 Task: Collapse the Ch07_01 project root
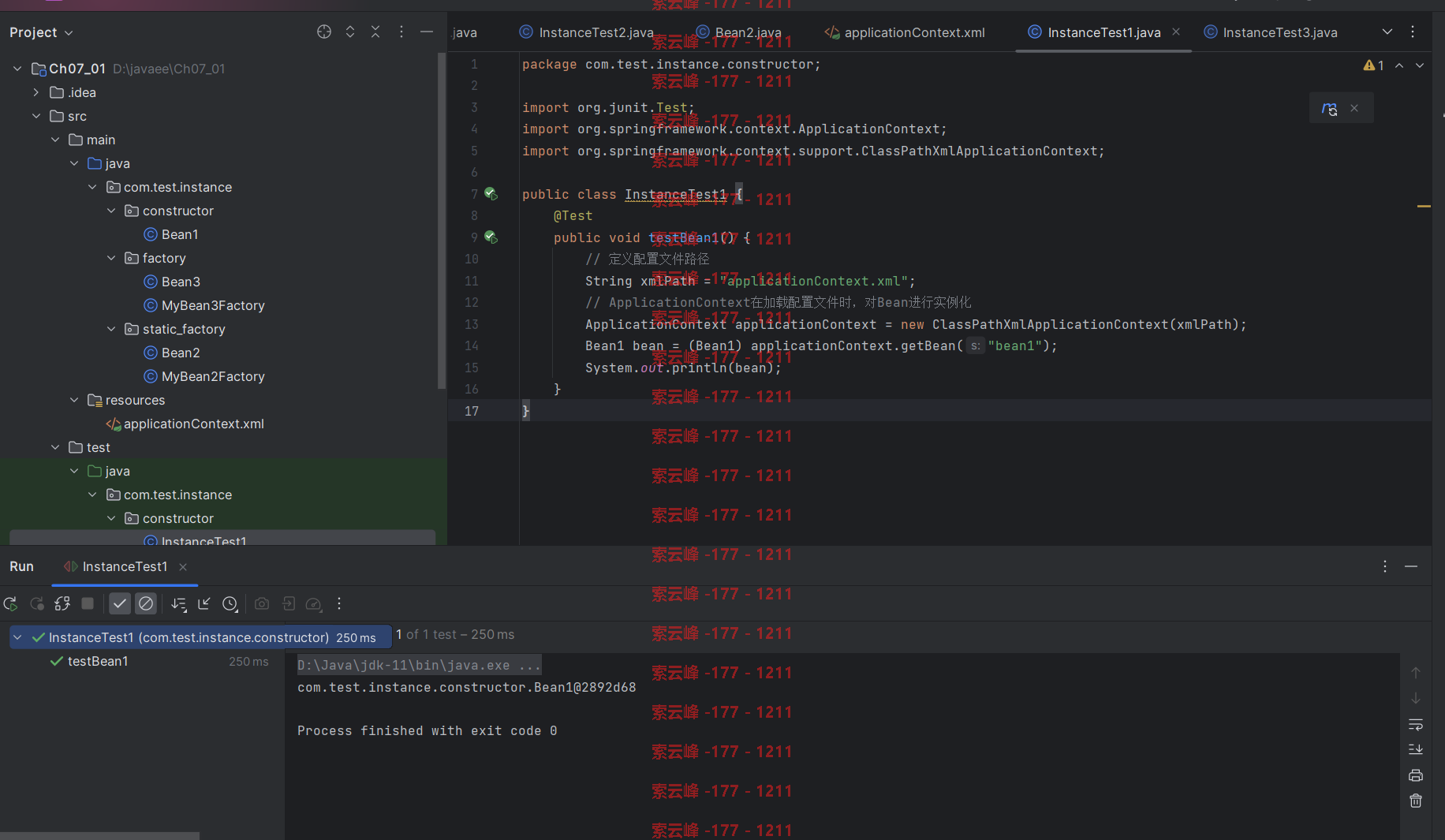pyautogui.click(x=17, y=69)
